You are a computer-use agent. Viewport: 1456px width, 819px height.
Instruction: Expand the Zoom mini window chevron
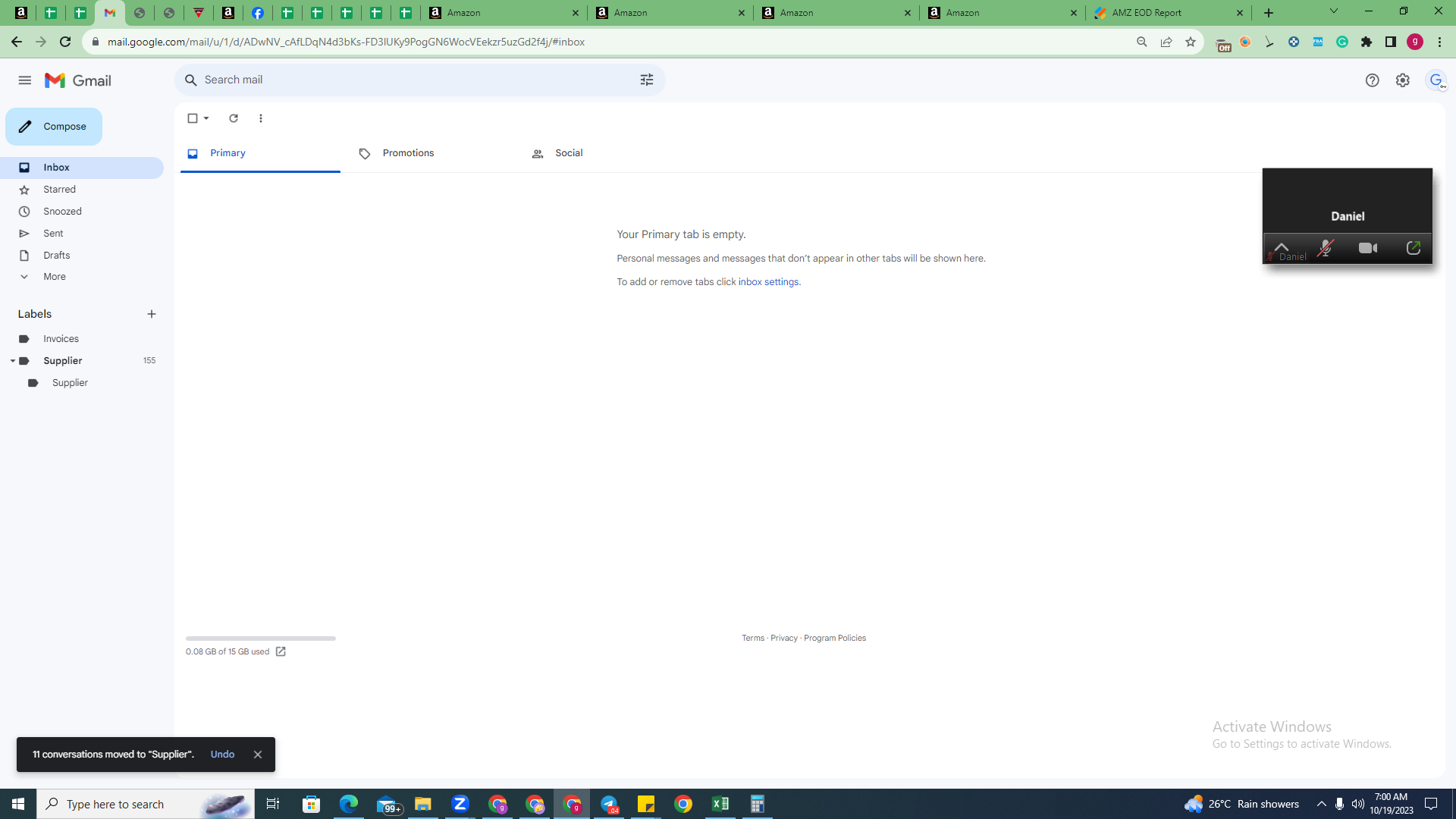pos(1282,246)
